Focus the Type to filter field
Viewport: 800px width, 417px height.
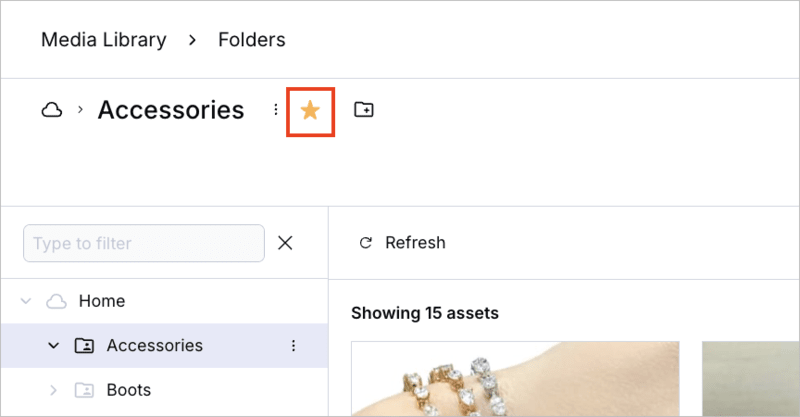pos(143,243)
